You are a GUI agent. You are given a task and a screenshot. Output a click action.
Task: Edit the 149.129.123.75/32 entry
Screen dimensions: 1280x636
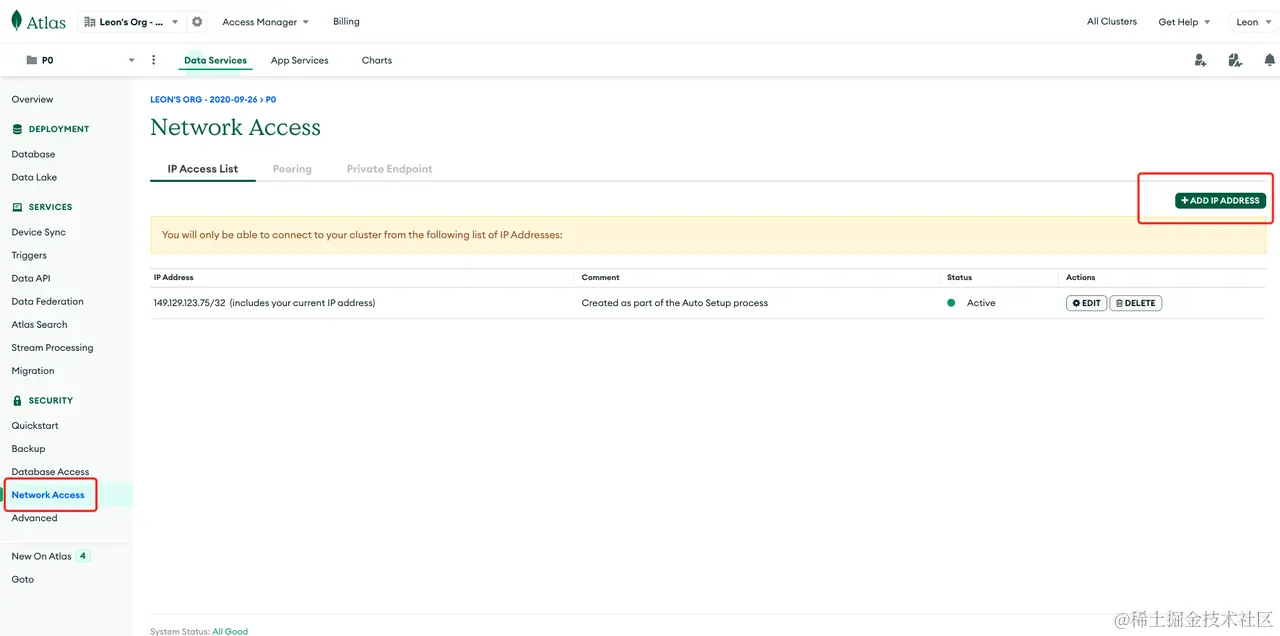[x=1086, y=303]
